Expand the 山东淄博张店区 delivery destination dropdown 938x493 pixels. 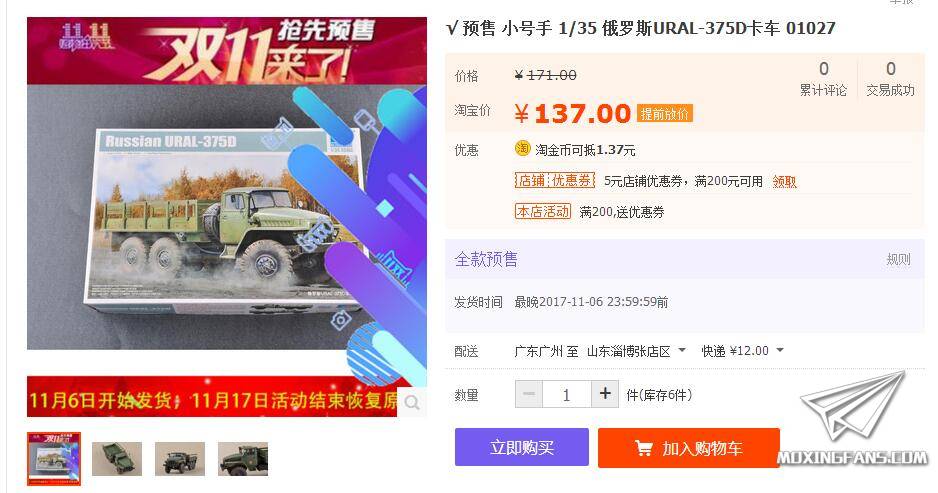pos(636,351)
